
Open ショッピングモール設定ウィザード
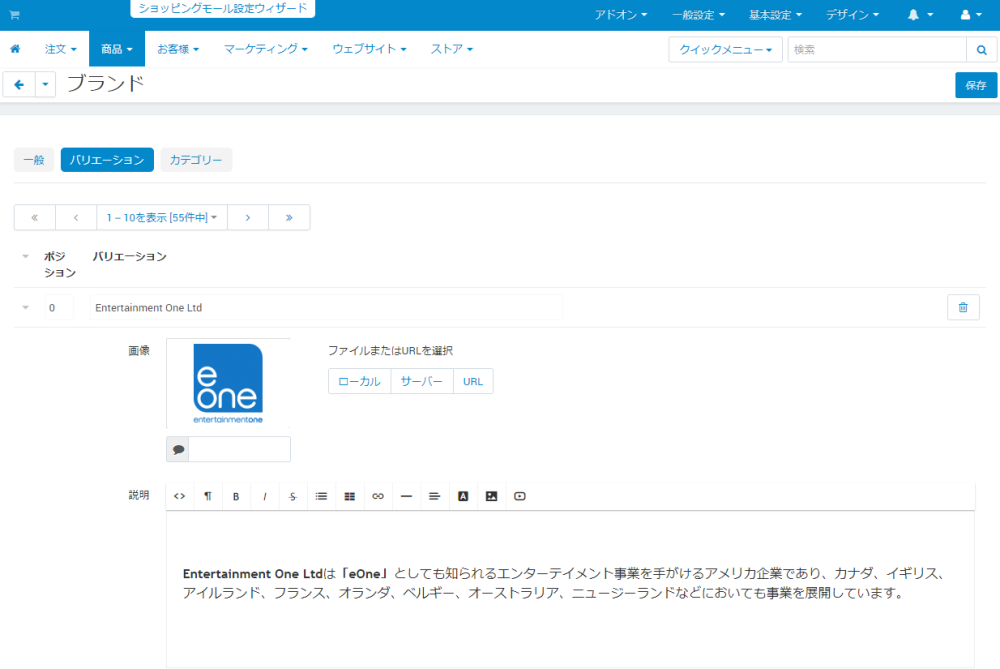[x=223, y=8]
